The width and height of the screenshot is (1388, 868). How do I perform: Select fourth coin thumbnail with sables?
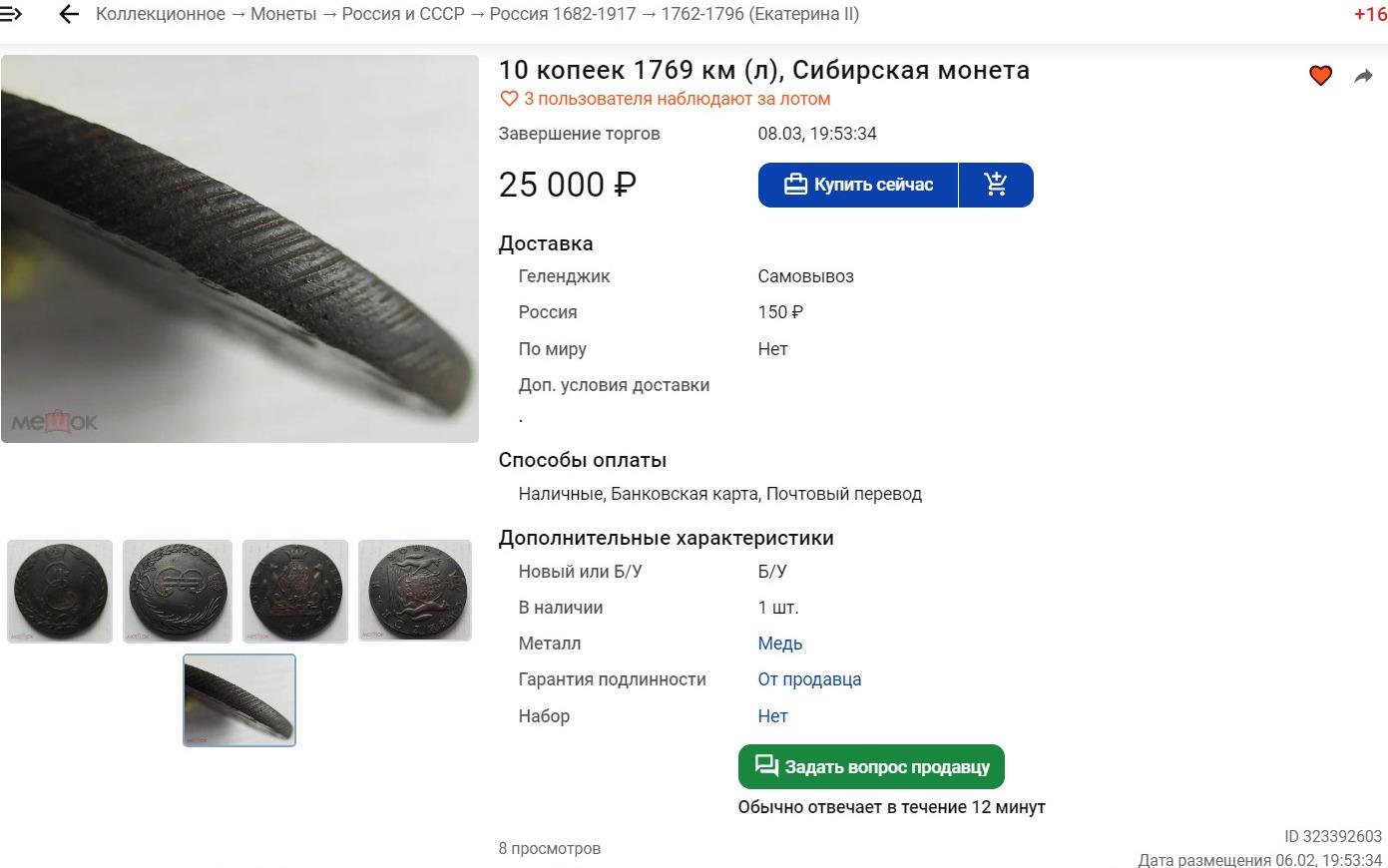(x=415, y=591)
